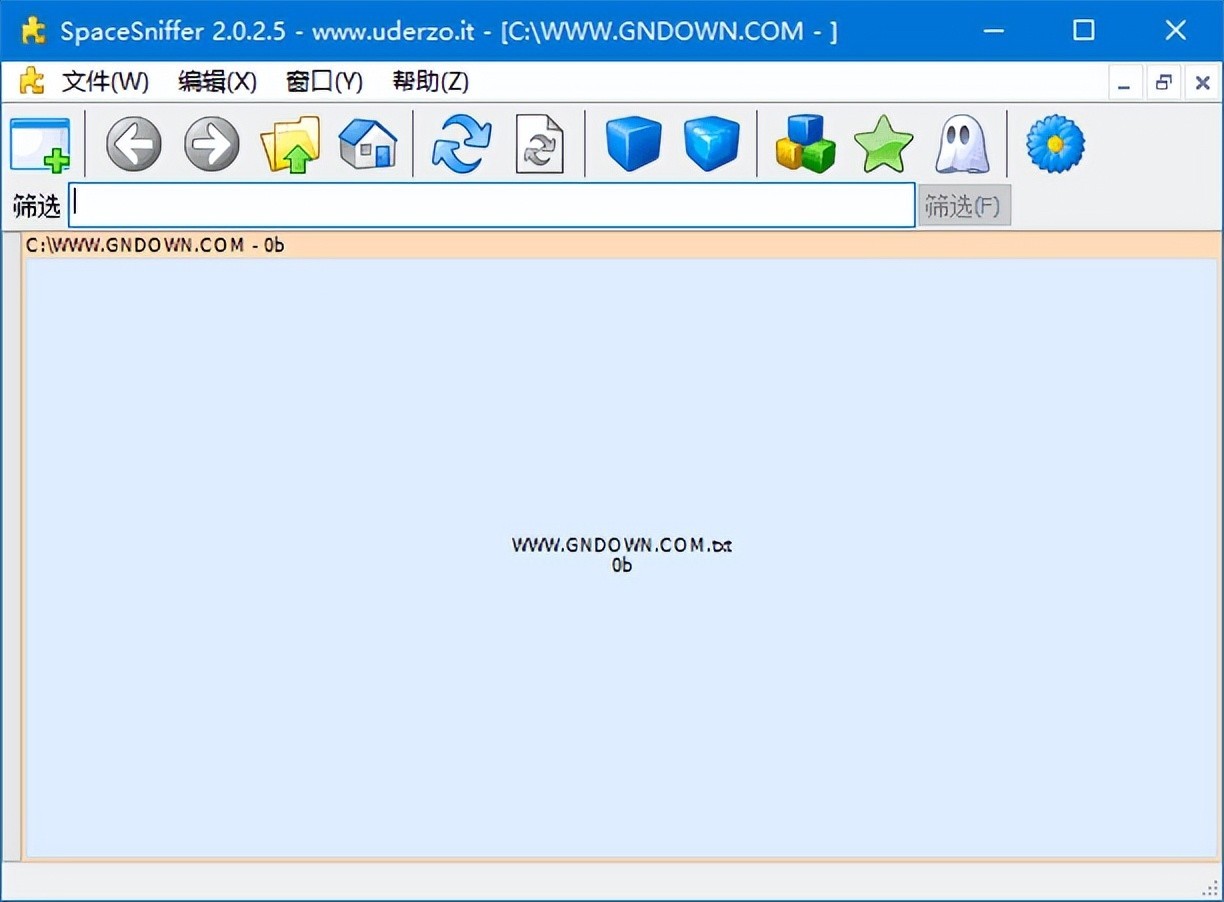This screenshot has height=902, width=1224.
Task: Return to the home view house icon
Action: (x=368, y=144)
